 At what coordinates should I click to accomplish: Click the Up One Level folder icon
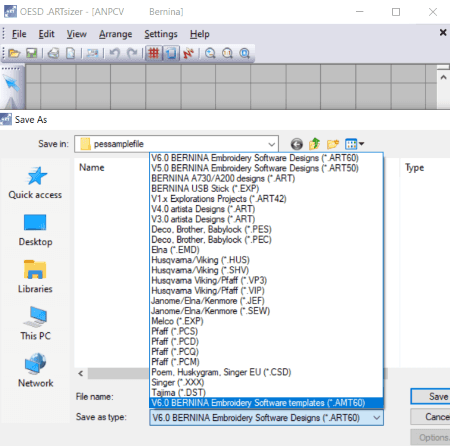pyautogui.click(x=314, y=144)
